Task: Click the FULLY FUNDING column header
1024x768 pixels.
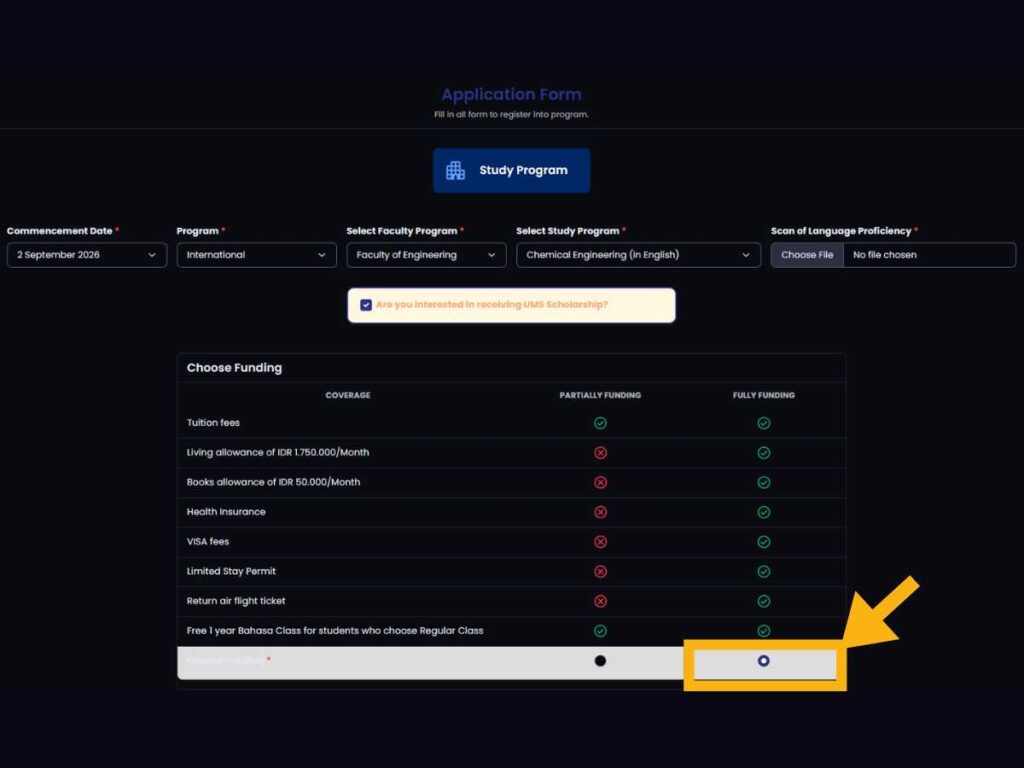Action: (763, 395)
